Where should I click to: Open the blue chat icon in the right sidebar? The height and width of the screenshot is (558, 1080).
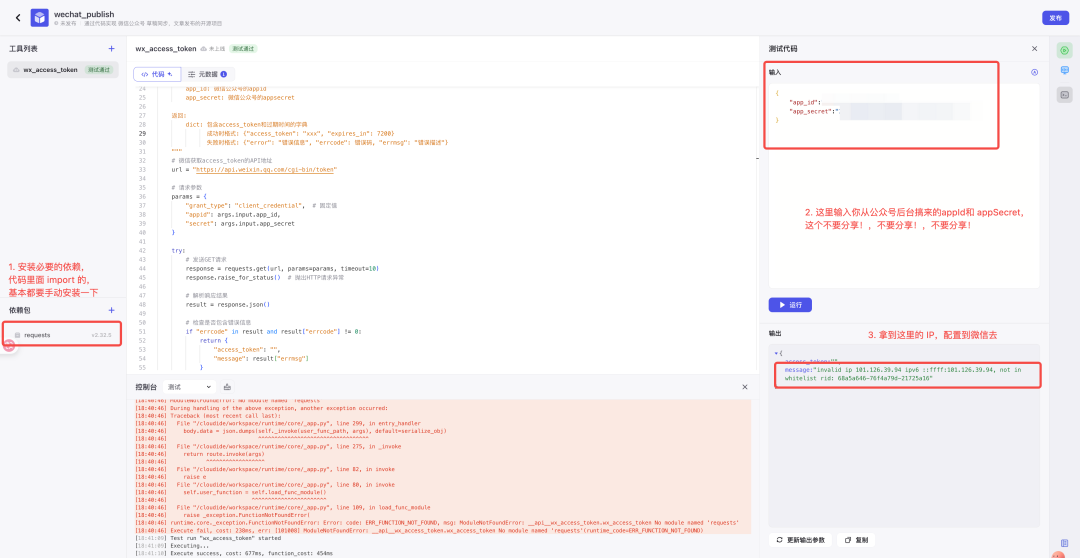point(1064,72)
